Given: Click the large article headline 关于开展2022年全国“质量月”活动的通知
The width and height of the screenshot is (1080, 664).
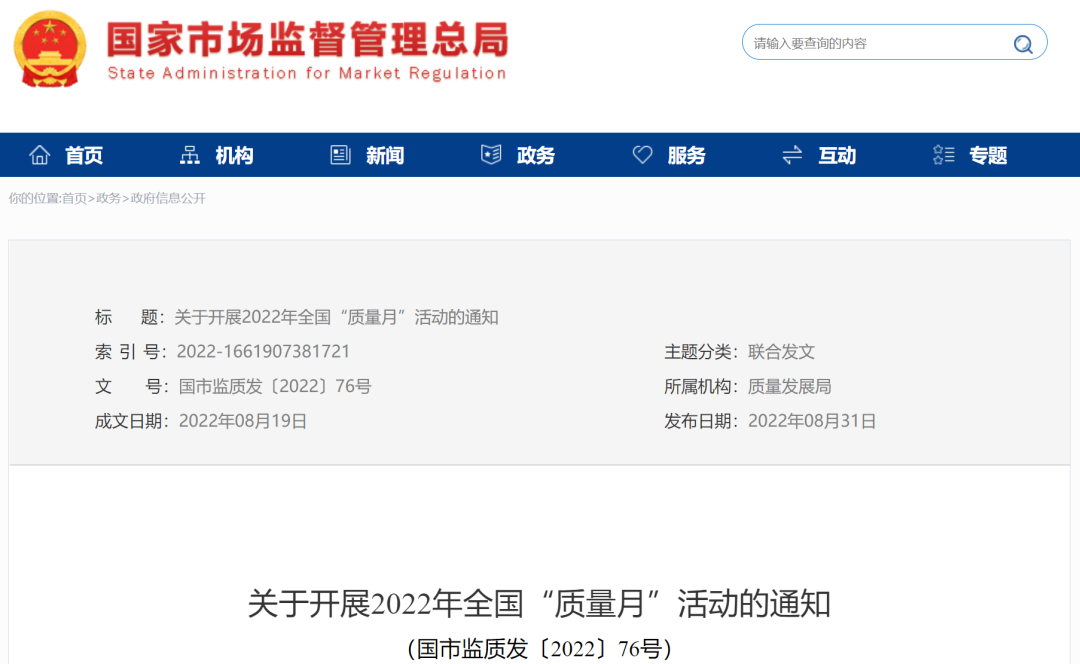Looking at the screenshot, I should click(539, 603).
